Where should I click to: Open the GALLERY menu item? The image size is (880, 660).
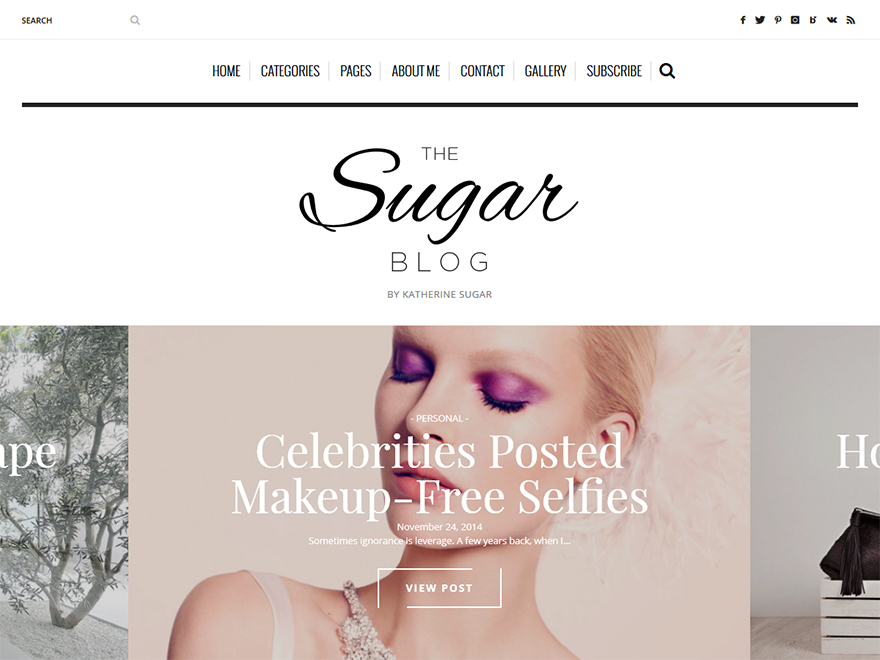click(x=546, y=71)
